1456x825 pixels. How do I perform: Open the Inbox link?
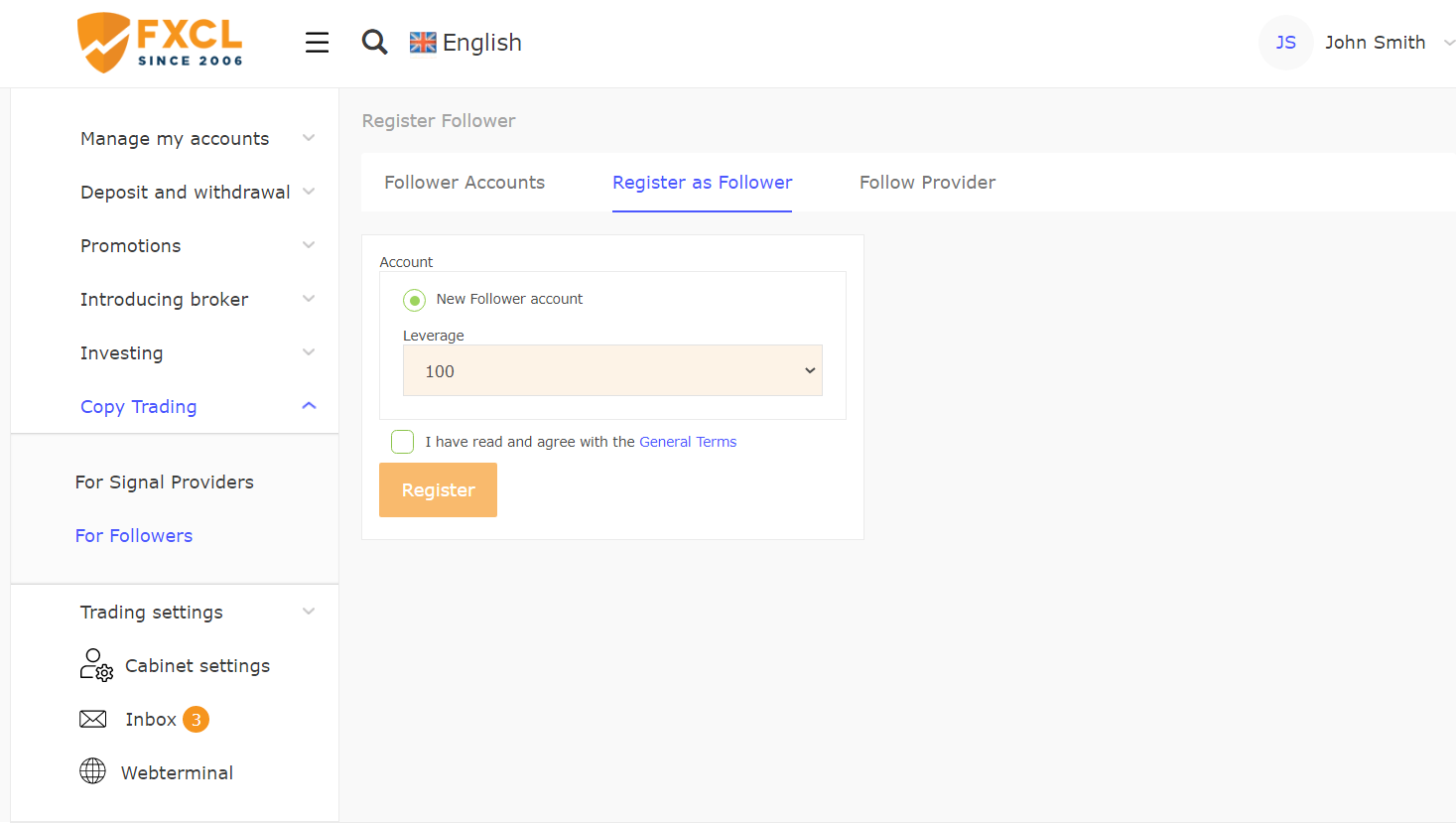tap(151, 720)
